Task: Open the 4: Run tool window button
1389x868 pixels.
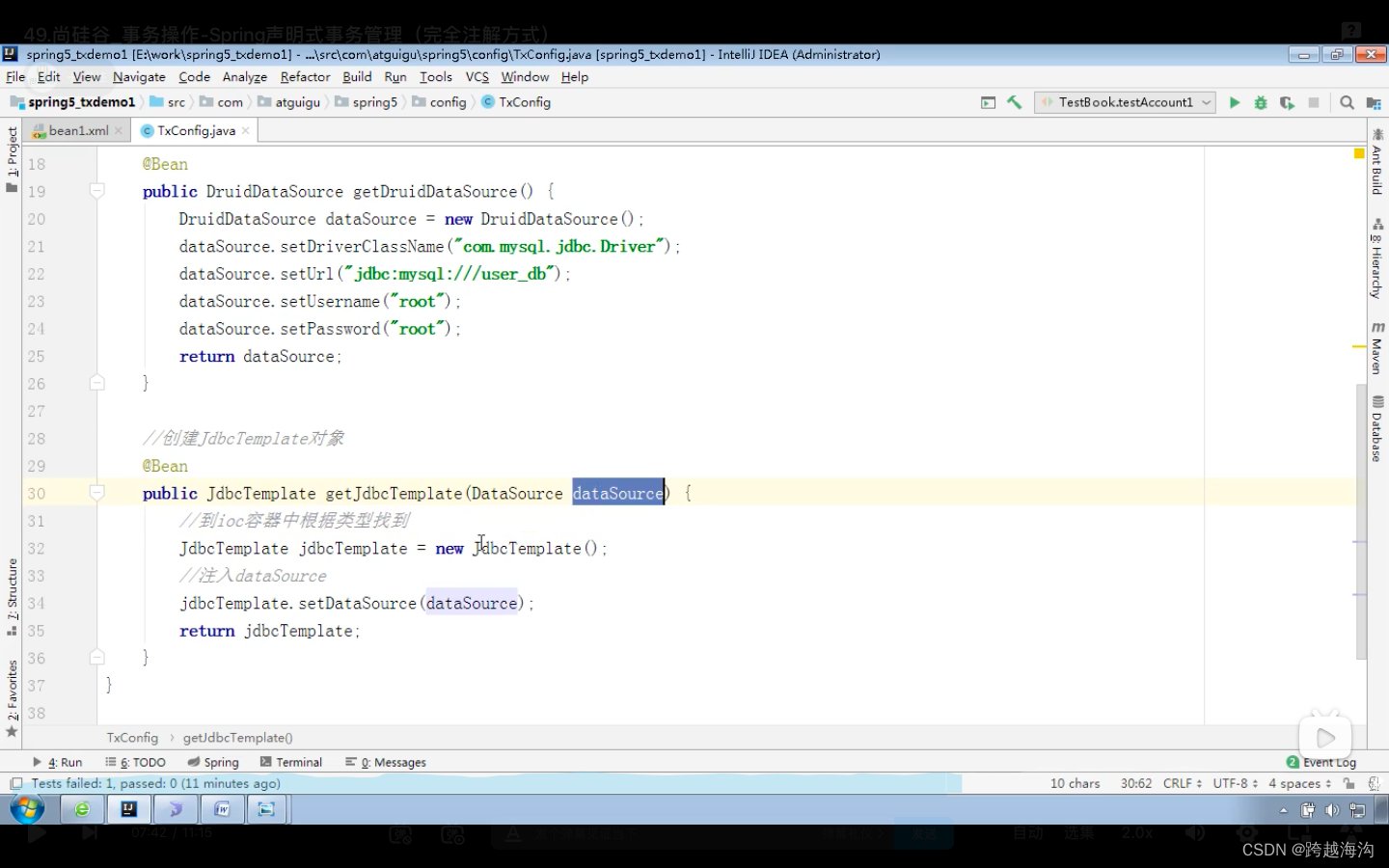Action: 58,762
